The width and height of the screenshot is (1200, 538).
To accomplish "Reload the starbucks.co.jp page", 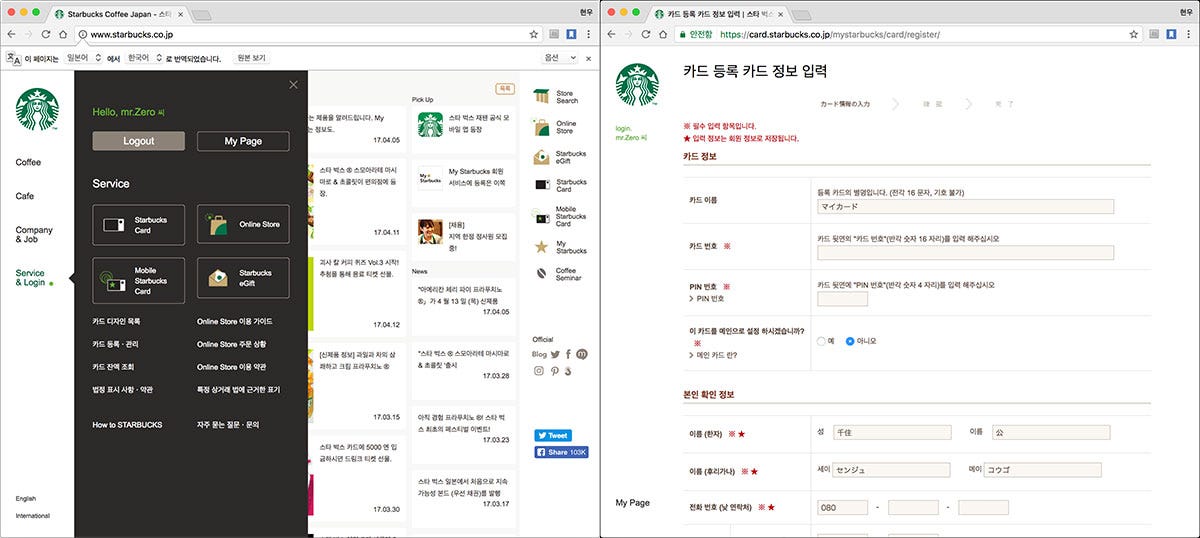I will coord(46,34).
